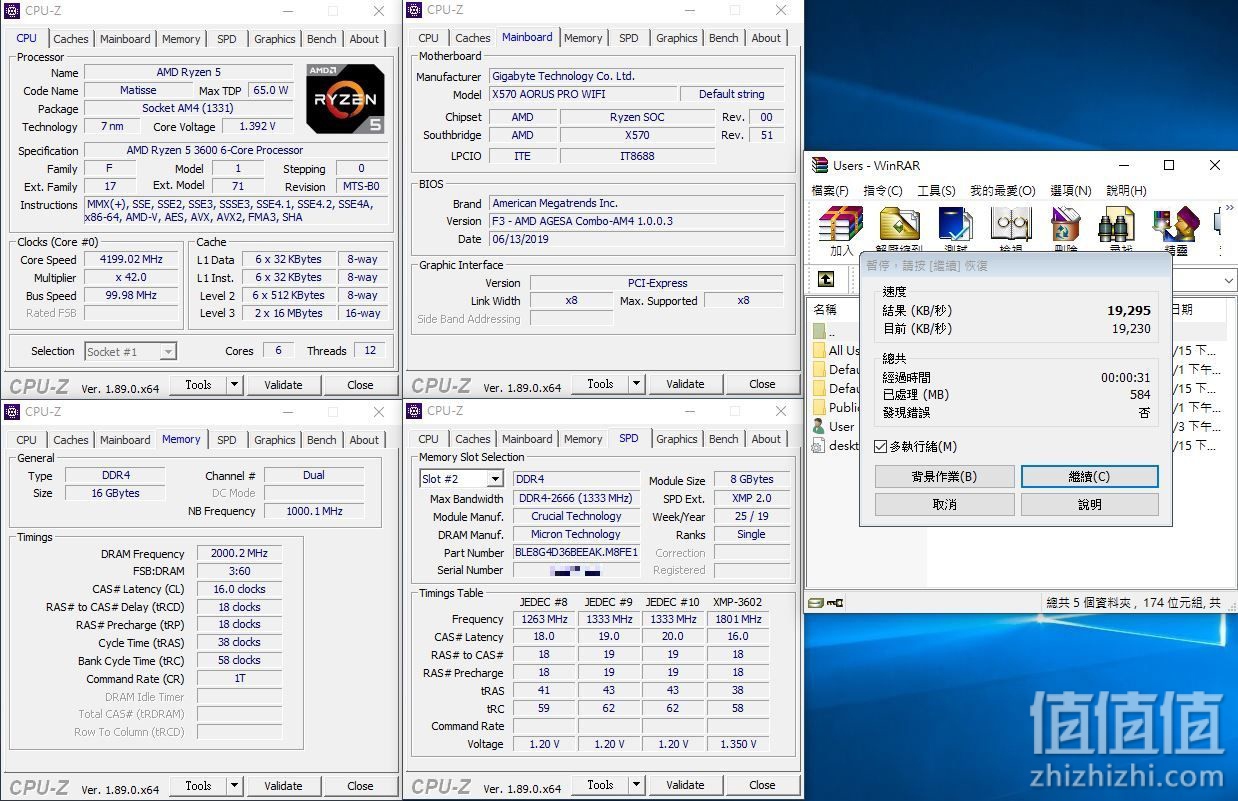Select the User account icon in WinRAR list

pyautogui.click(x=819, y=426)
